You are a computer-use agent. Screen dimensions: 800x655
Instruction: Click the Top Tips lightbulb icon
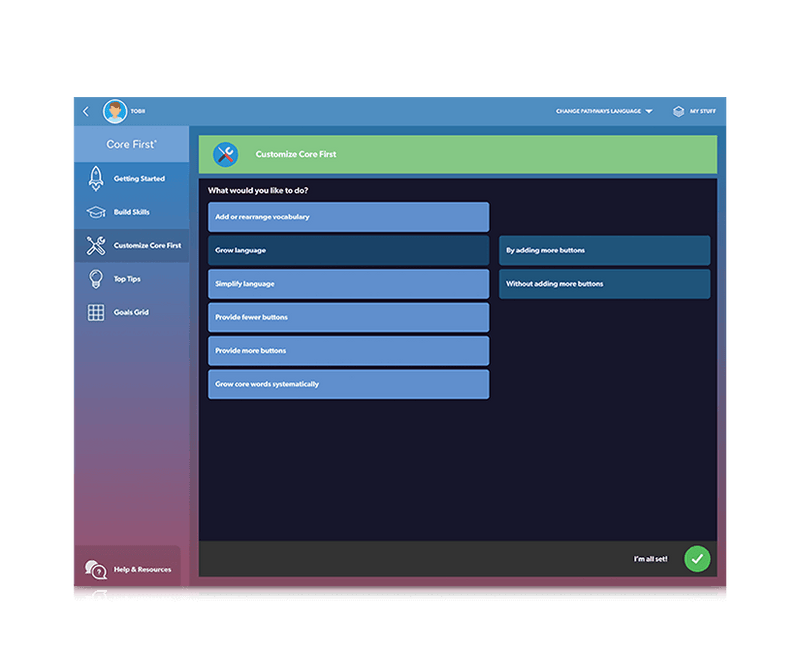(96, 279)
